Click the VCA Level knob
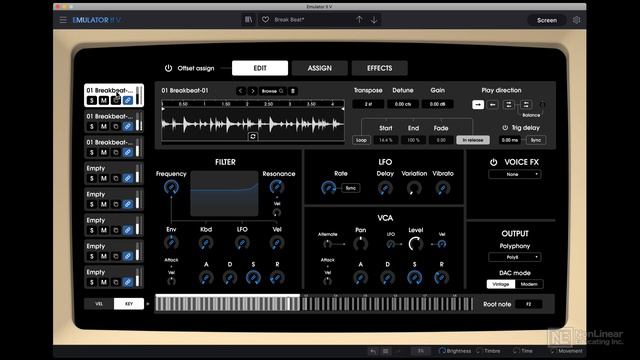Screen dimensions: 640x360 pos(416,244)
